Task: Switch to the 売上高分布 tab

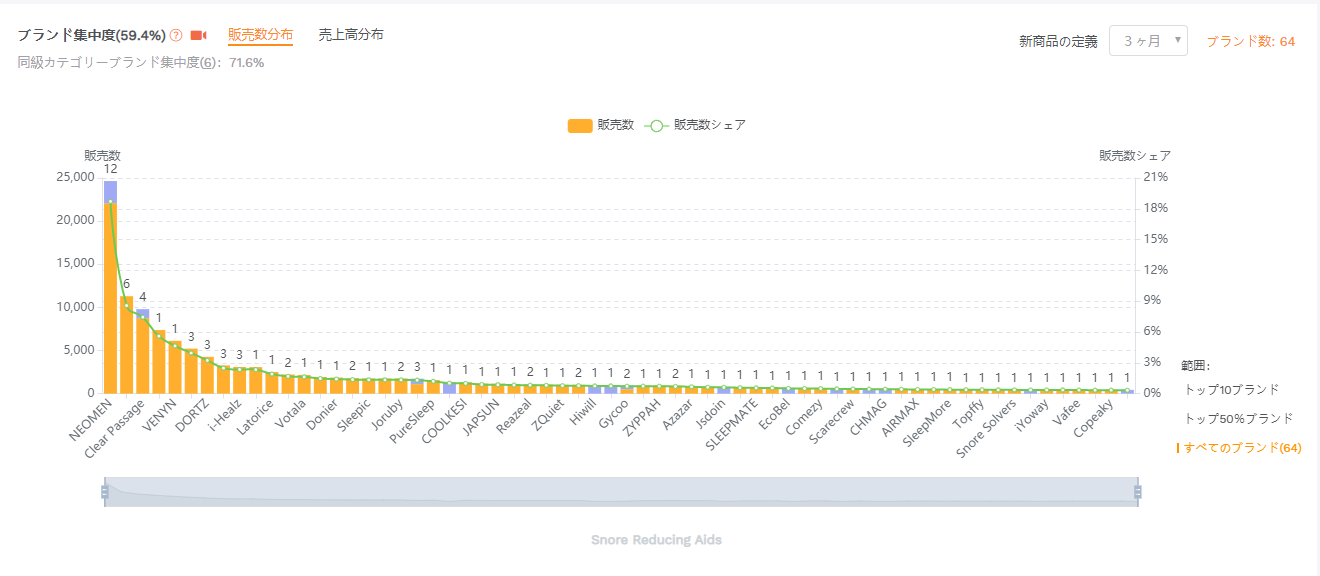Action: (351, 35)
